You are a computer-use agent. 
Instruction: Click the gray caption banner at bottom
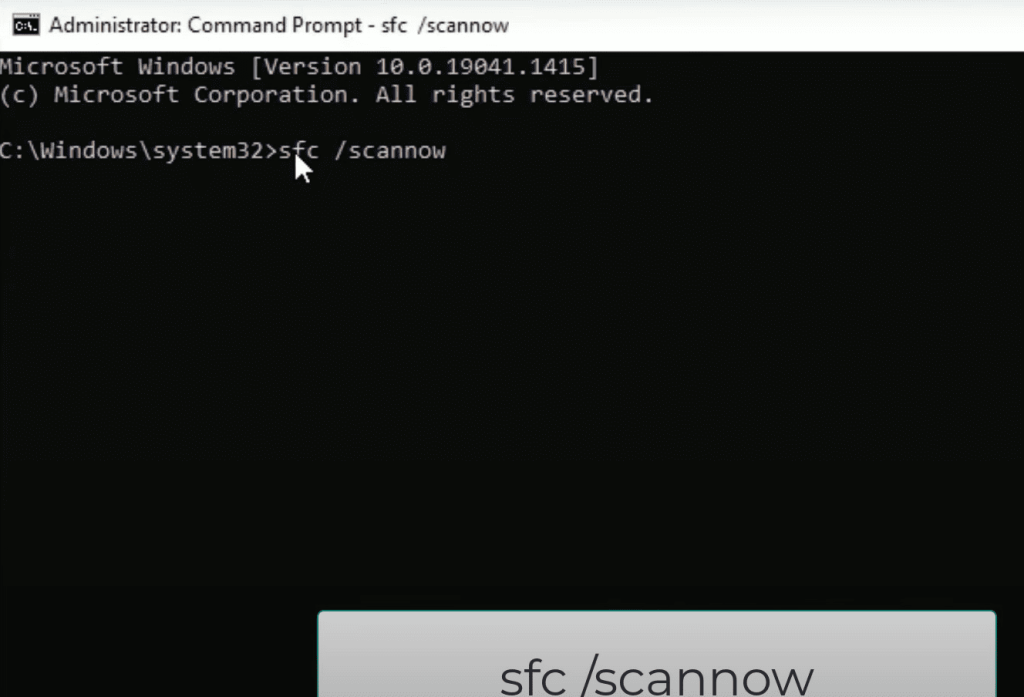coord(657,654)
